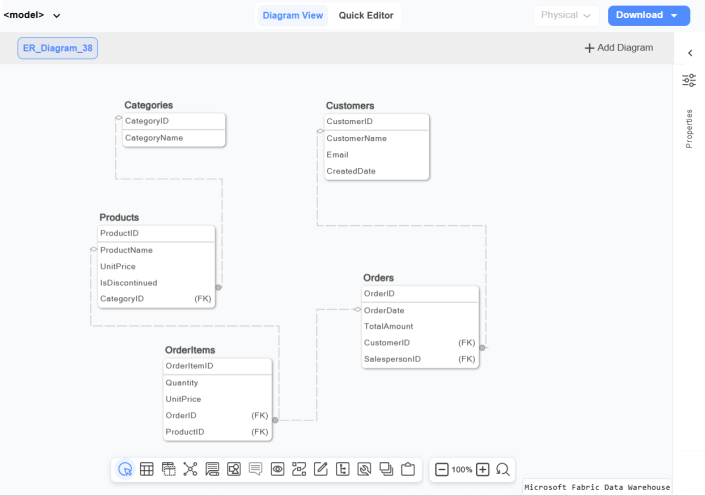Click Add Diagram button
Image resolution: width=705 pixels, height=496 pixels.
tap(619, 48)
